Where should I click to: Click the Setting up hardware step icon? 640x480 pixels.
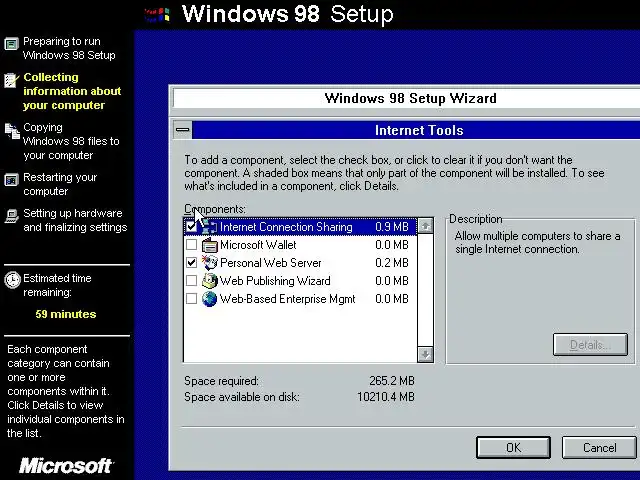tap(11, 216)
